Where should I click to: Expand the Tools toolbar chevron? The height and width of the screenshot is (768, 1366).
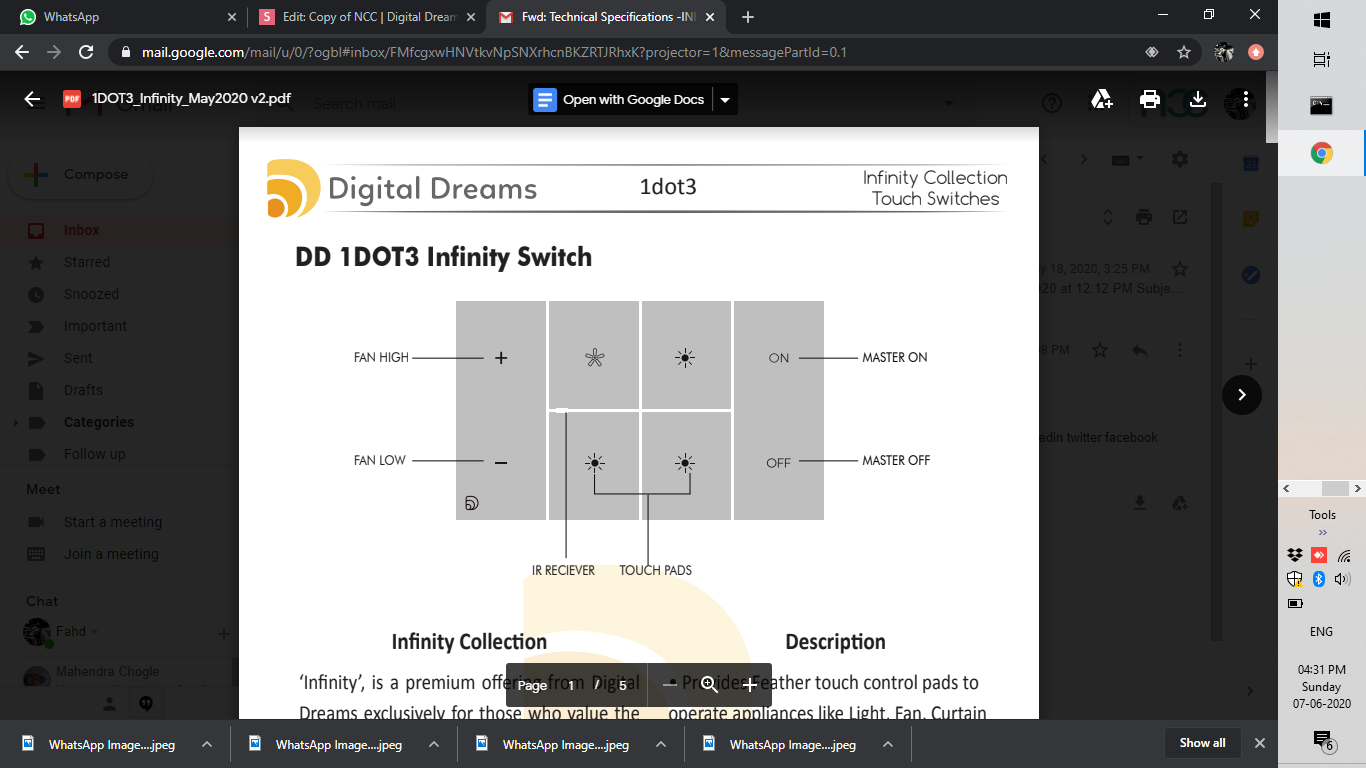pyautogui.click(x=1322, y=532)
